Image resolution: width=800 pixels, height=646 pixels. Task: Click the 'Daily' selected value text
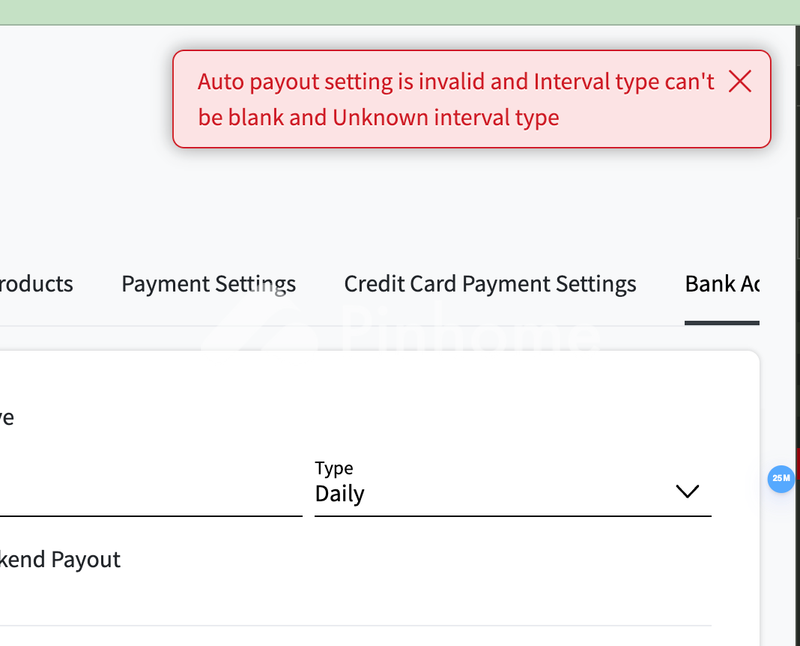[x=340, y=494]
